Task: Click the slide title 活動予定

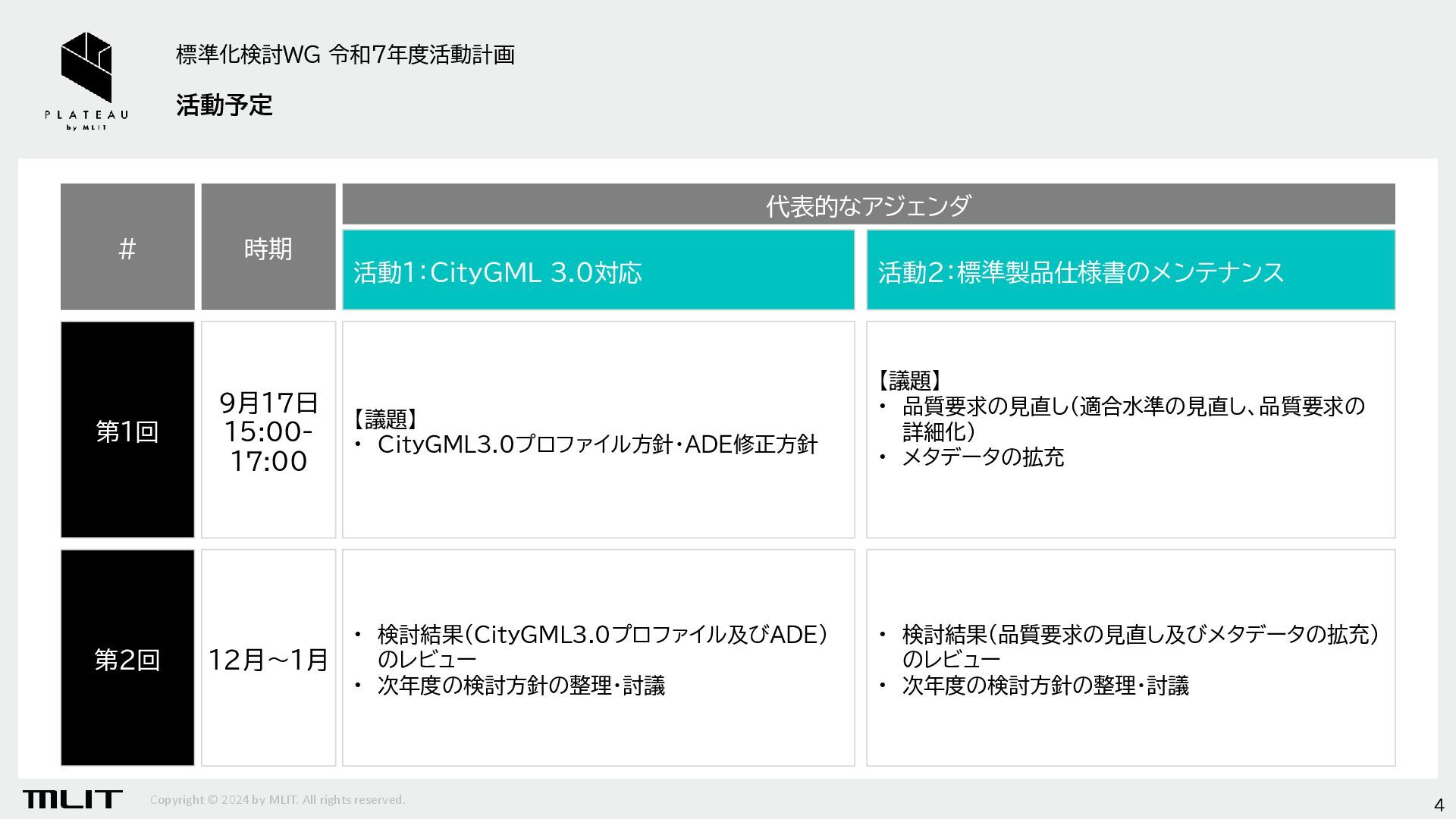Action: click(224, 105)
